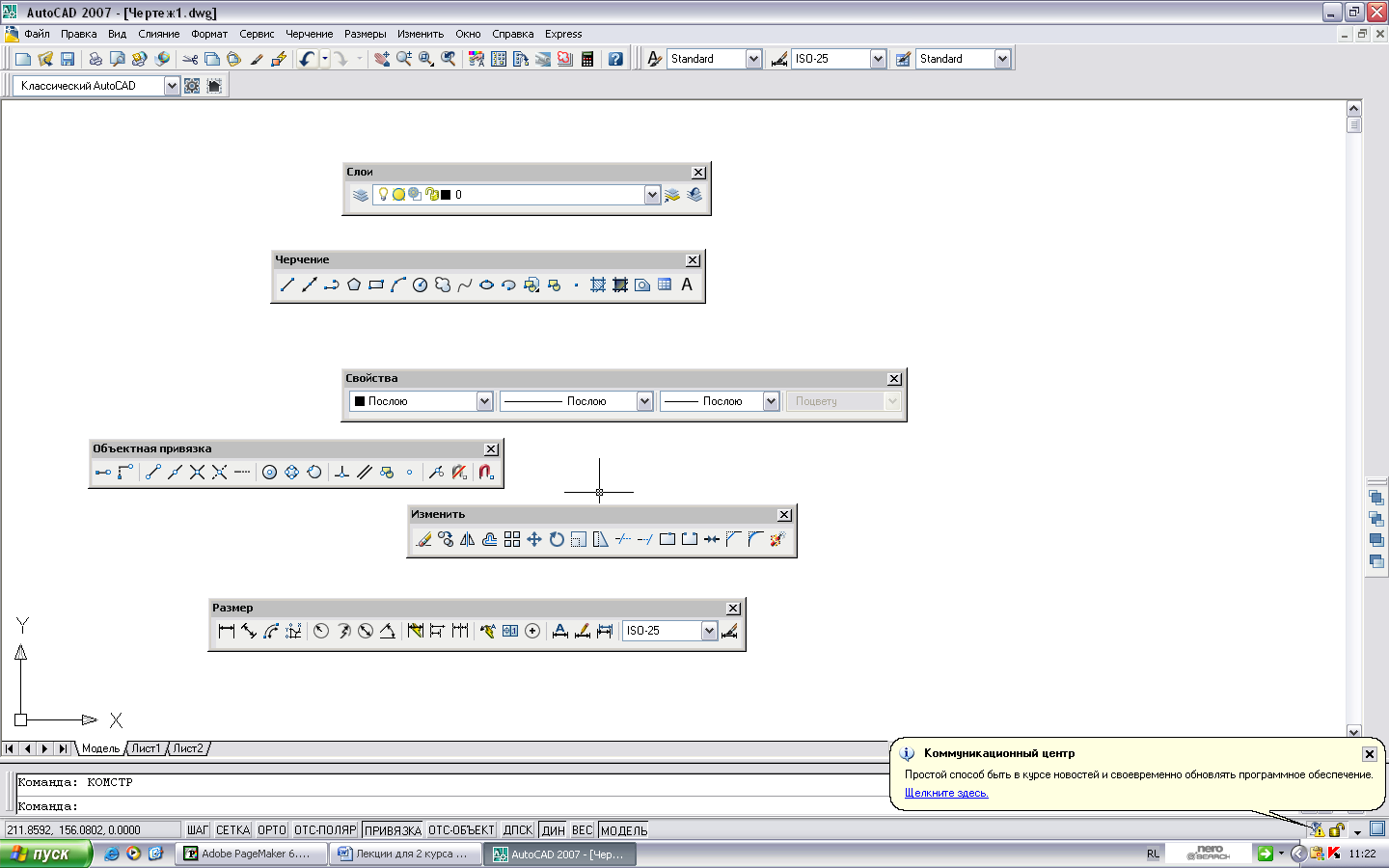This screenshot has height=868, width=1389.
Task: Open the Standard table style dropdown
Action: [1002, 59]
